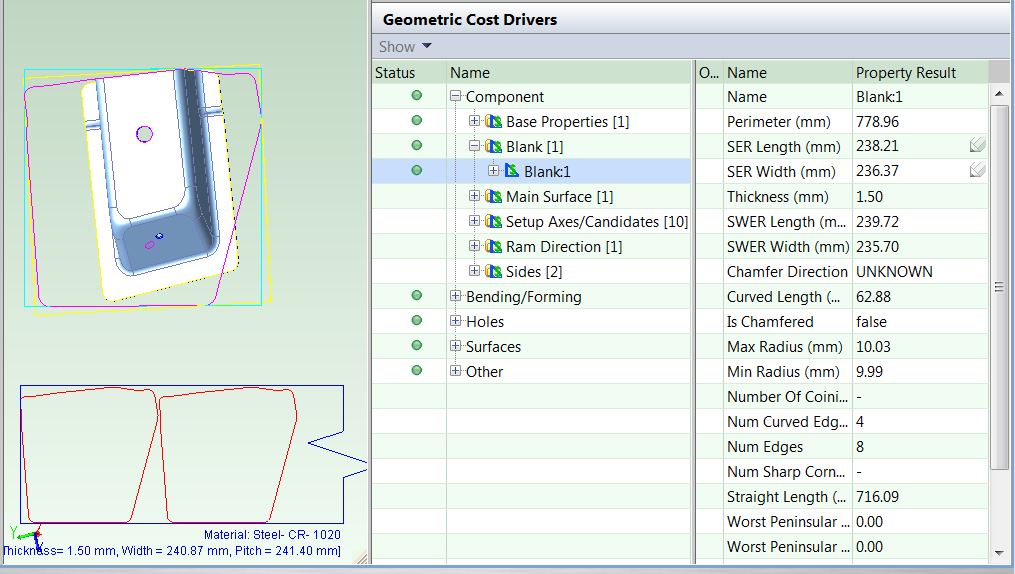
Task: Click the Base Properties node icon
Action: coord(493,122)
